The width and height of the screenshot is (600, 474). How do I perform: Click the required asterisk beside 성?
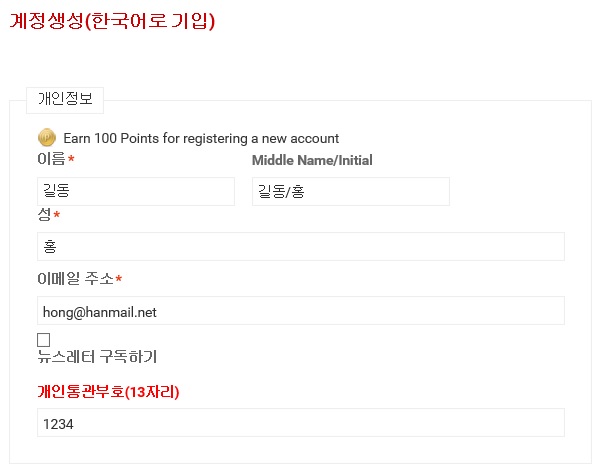point(57,215)
